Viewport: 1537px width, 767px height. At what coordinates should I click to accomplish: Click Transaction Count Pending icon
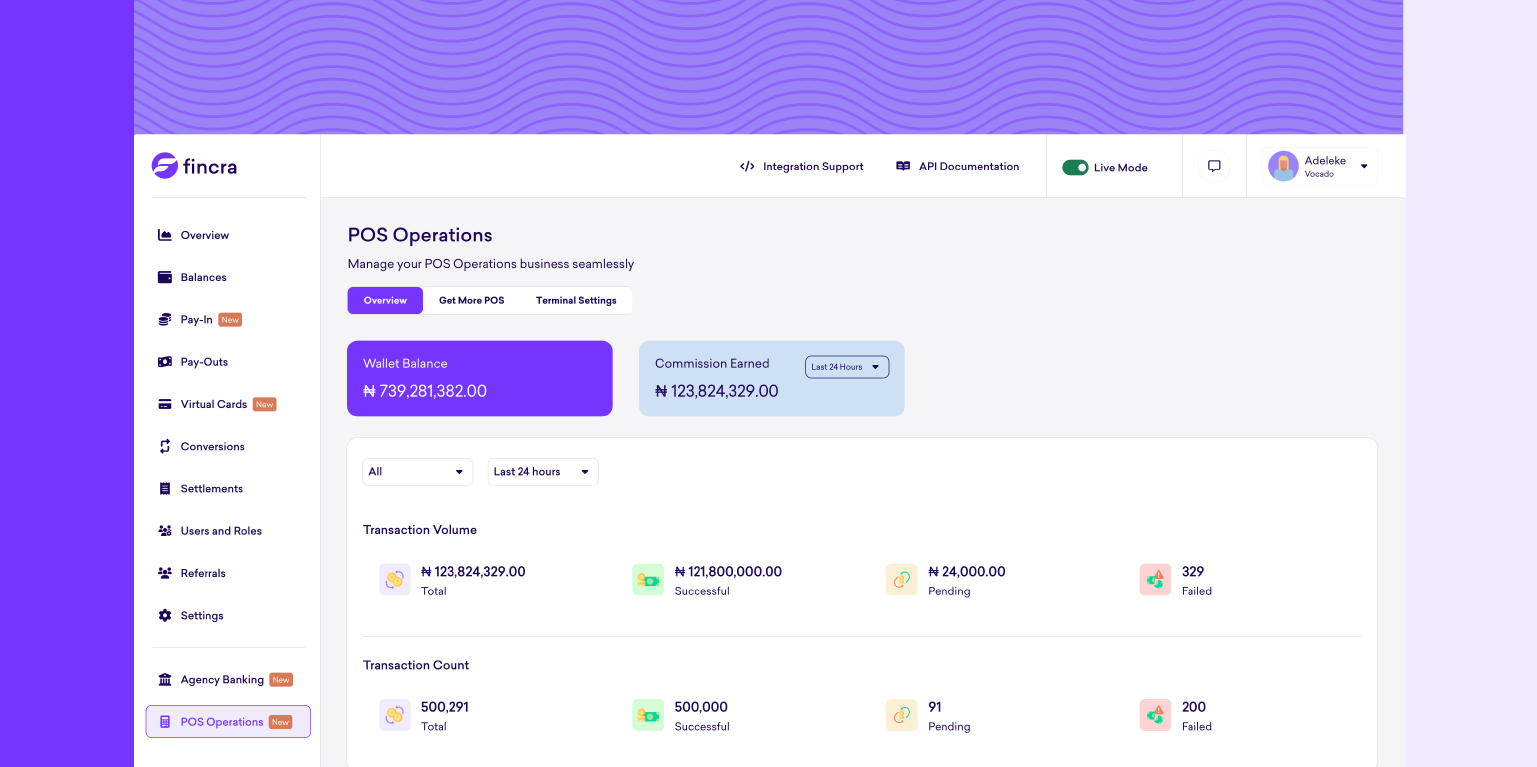coord(902,715)
